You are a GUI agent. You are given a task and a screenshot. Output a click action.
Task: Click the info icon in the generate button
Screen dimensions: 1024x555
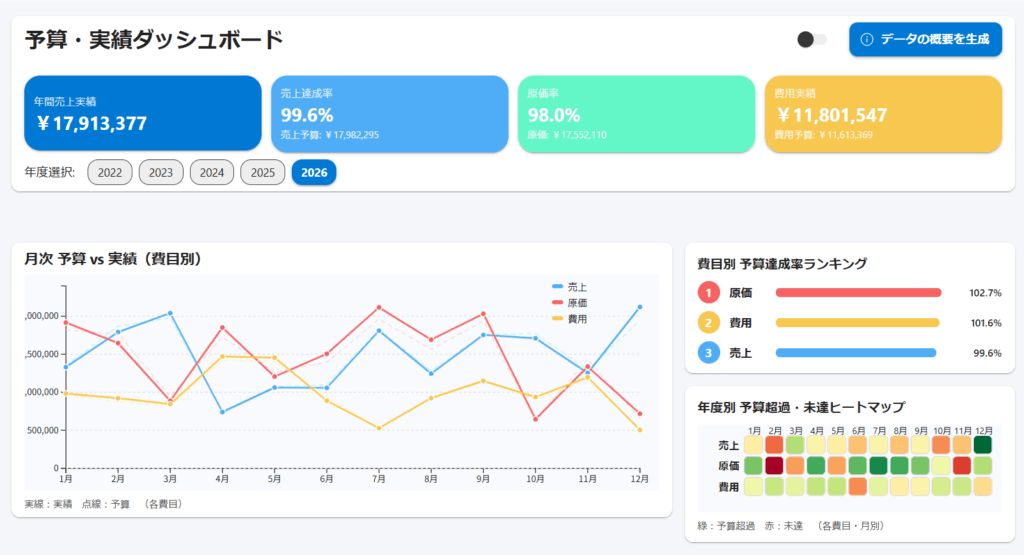(867, 39)
